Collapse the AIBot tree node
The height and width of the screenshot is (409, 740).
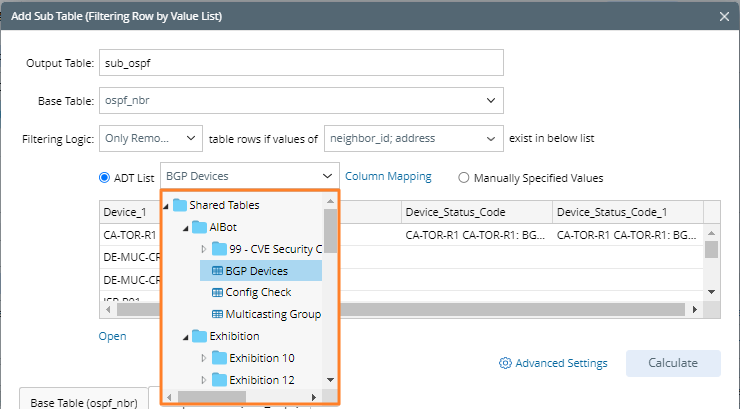[x=185, y=228]
